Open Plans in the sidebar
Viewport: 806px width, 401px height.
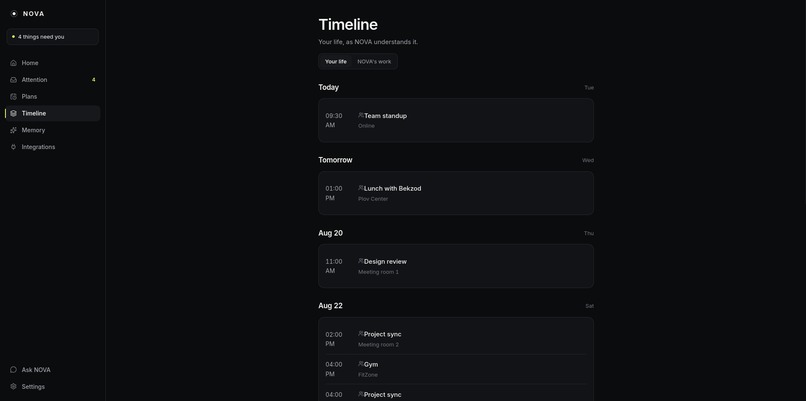(52, 97)
